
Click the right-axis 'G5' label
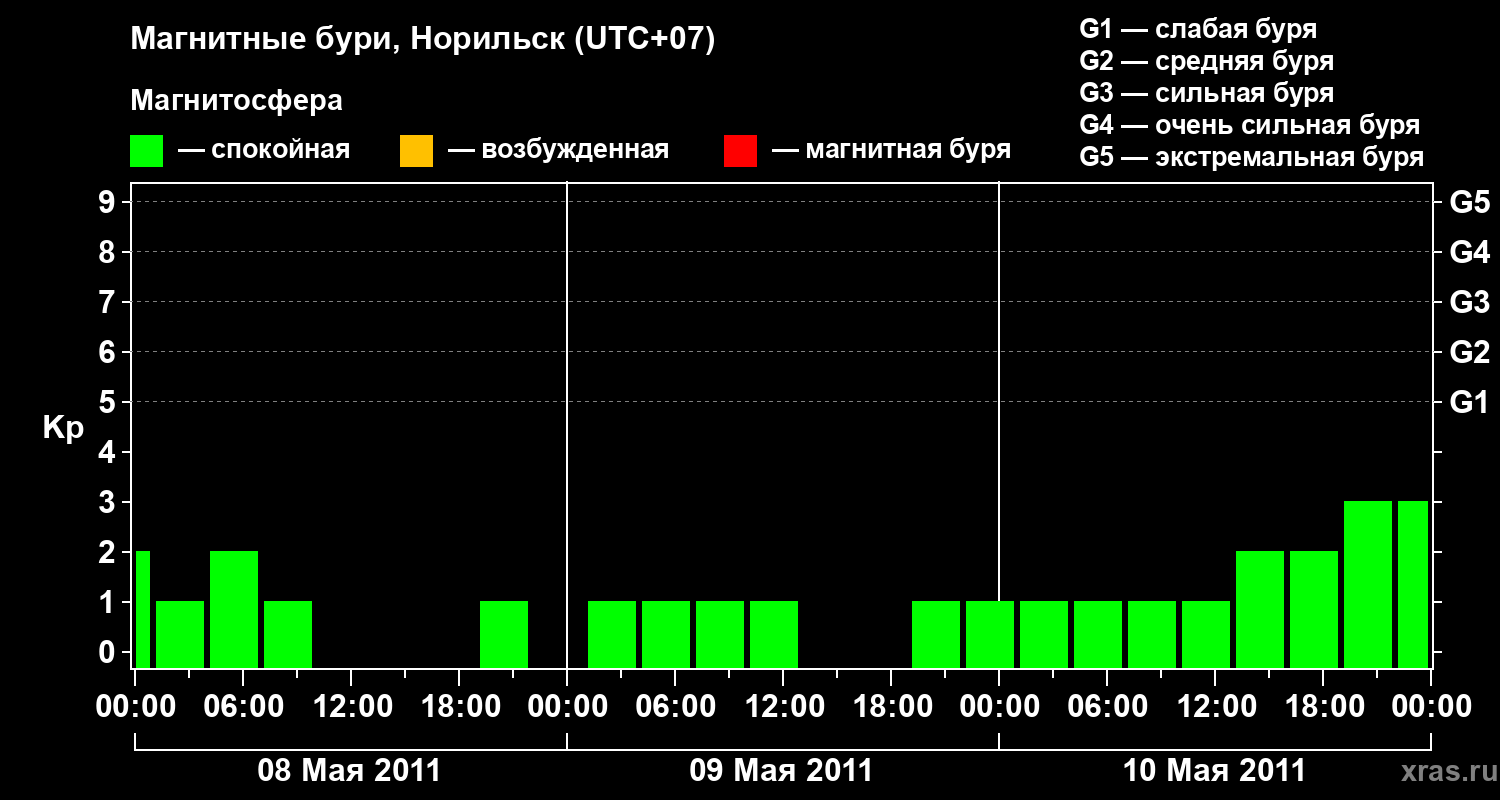point(1469,202)
